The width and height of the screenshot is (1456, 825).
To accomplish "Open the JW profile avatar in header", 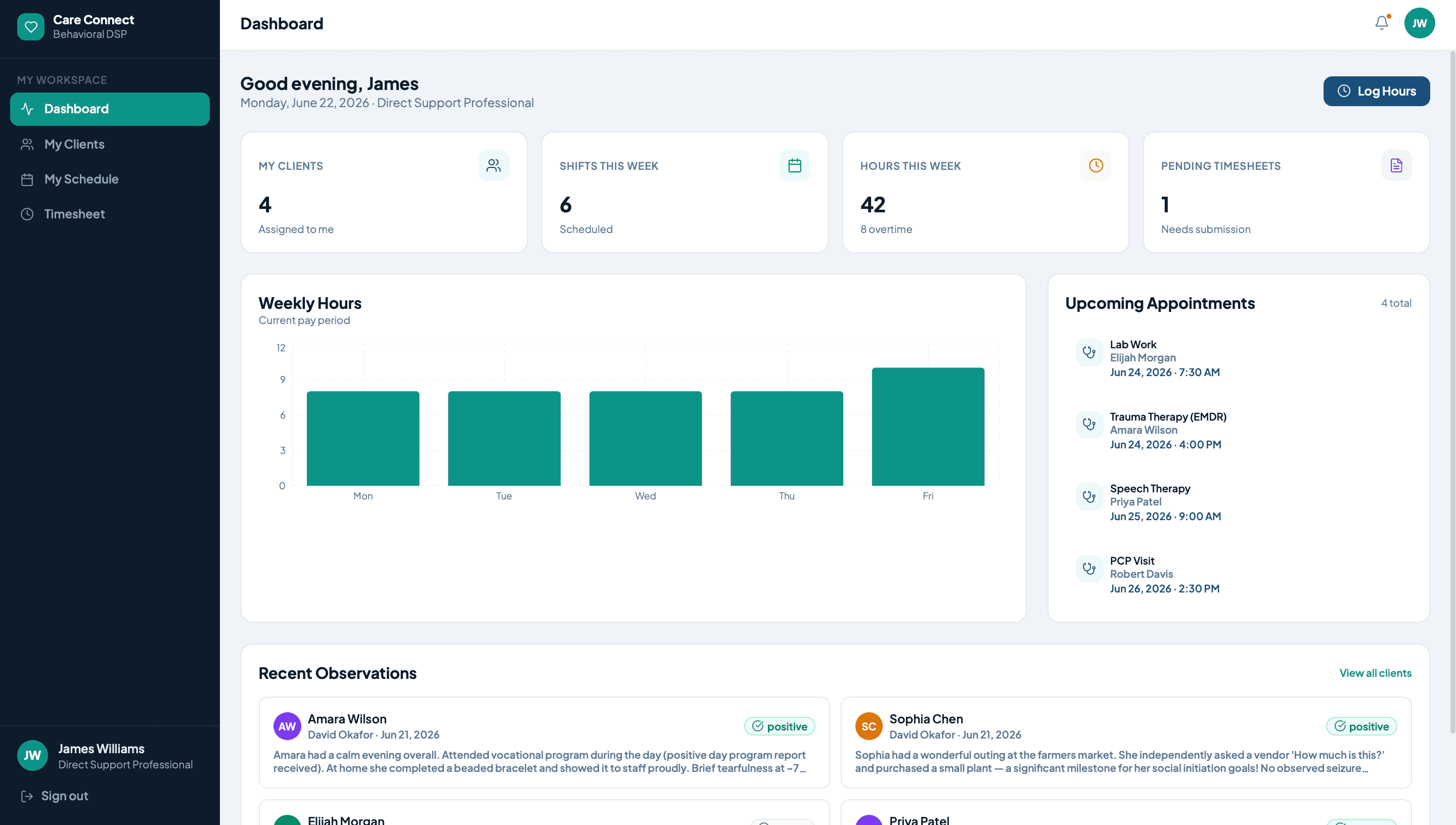I will pos(1419,23).
